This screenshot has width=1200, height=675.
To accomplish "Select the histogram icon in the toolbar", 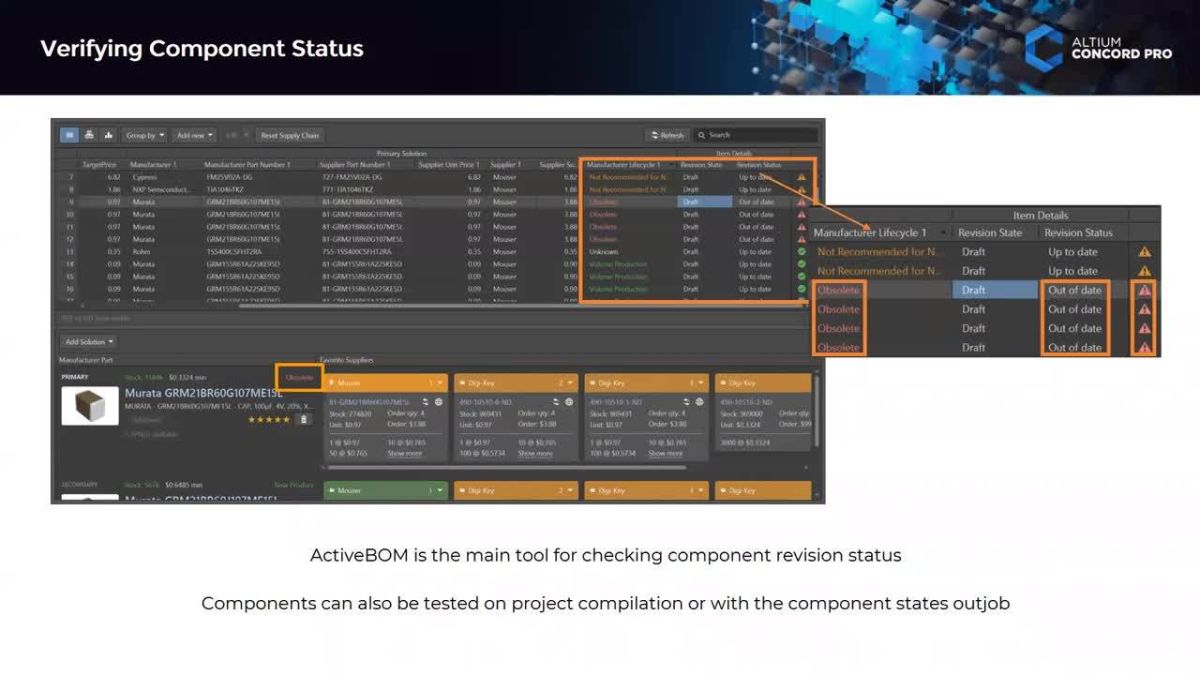I will tap(108, 135).
